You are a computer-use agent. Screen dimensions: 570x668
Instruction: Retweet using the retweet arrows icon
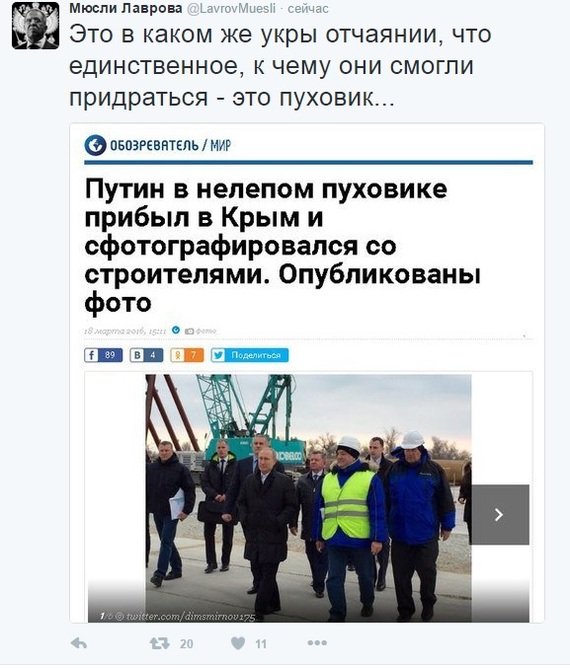pos(159,643)
